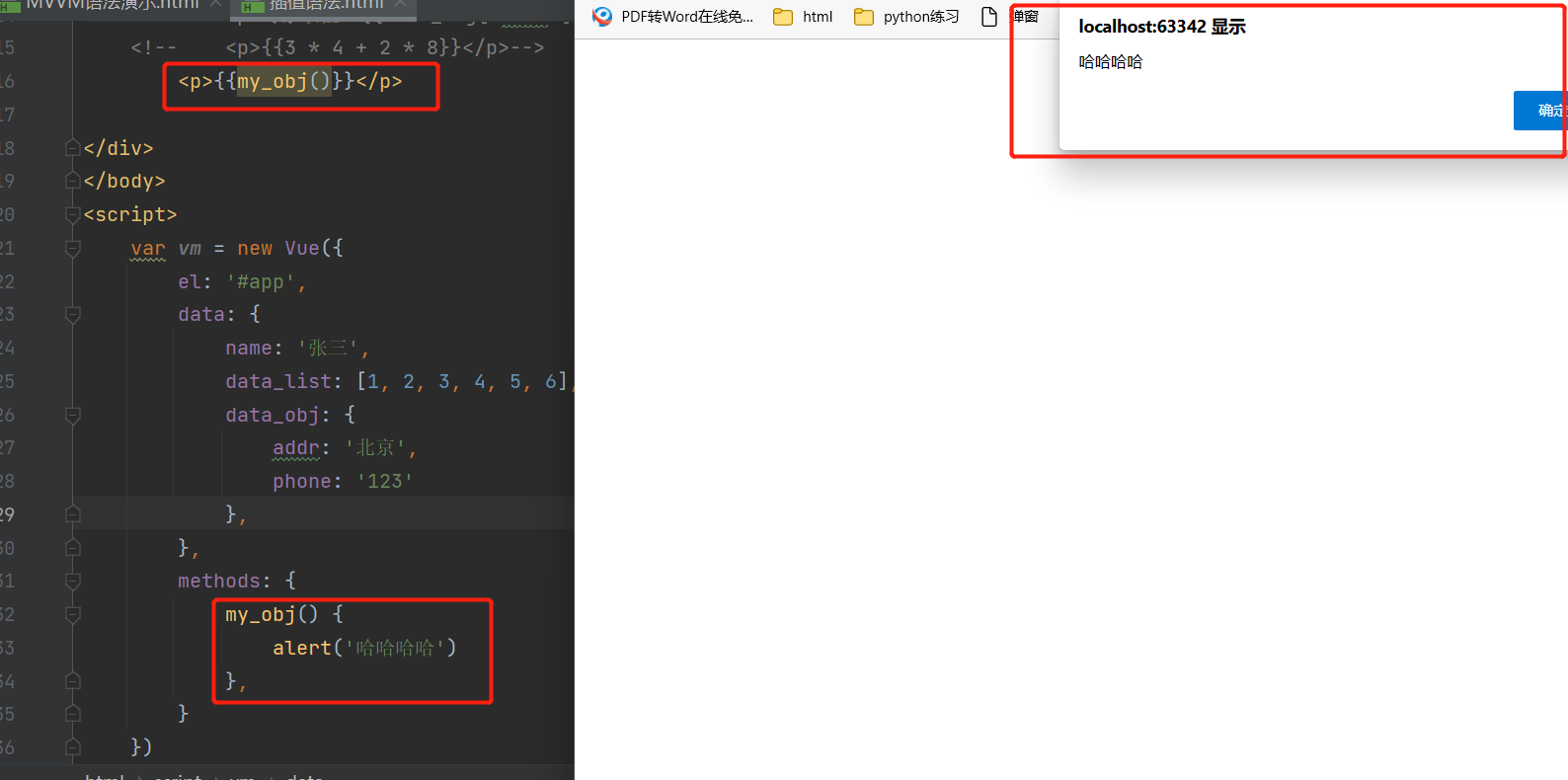
Task: Click the 'localhost:63342 显示' dialog title
Action: click(x=1162, y=27)
